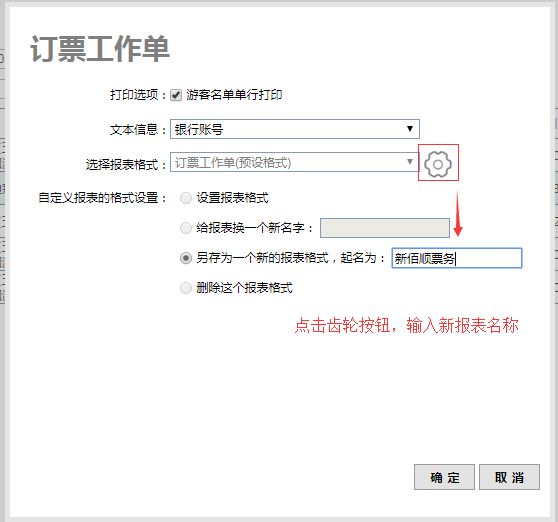
Task: Focus the 起名为 input containing 新佰顺票务
Action: tap(457, 258)
